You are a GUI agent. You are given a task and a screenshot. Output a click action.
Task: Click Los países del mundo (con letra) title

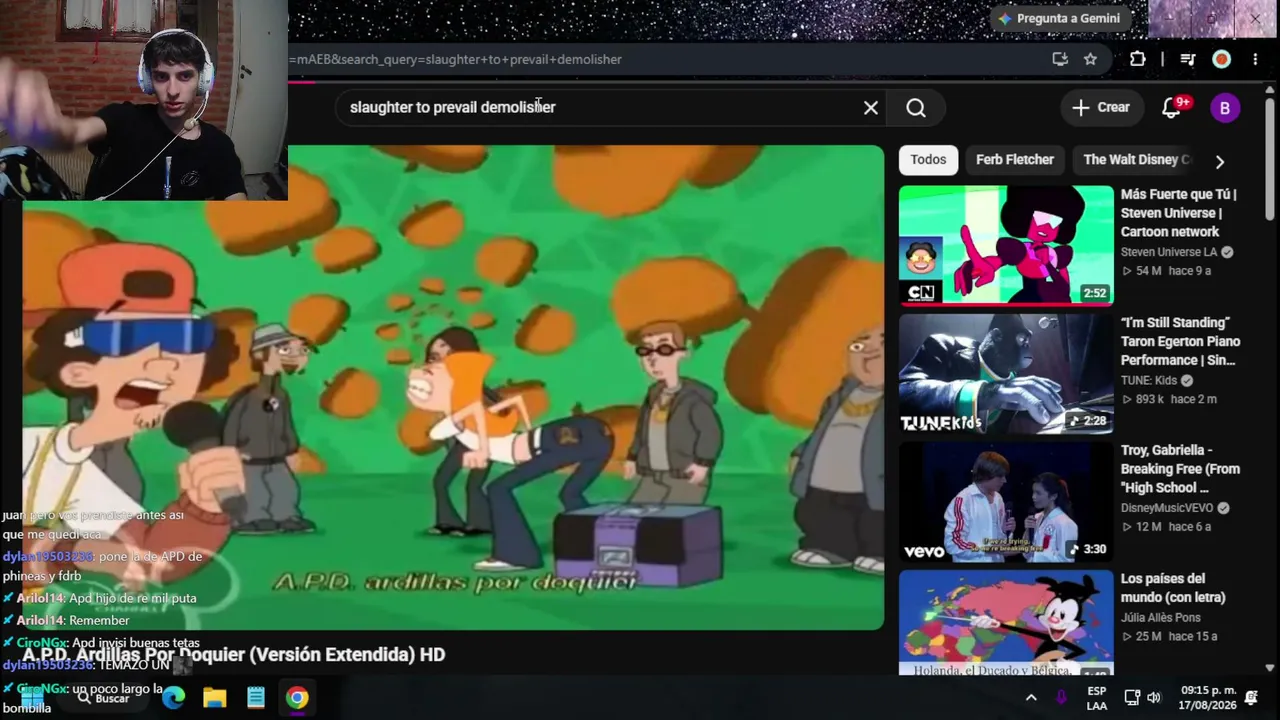1173,588
